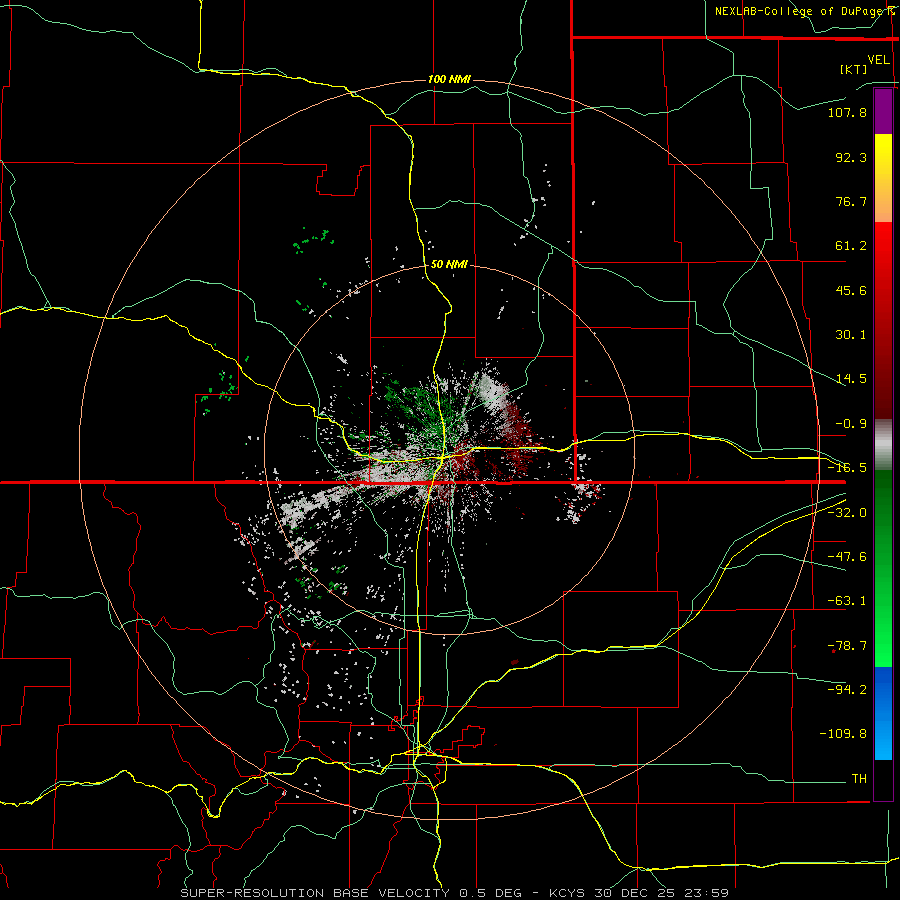The image size is (900, 900).
Task: Pick the red band on velocity color bar
Action: coord(883,320)
